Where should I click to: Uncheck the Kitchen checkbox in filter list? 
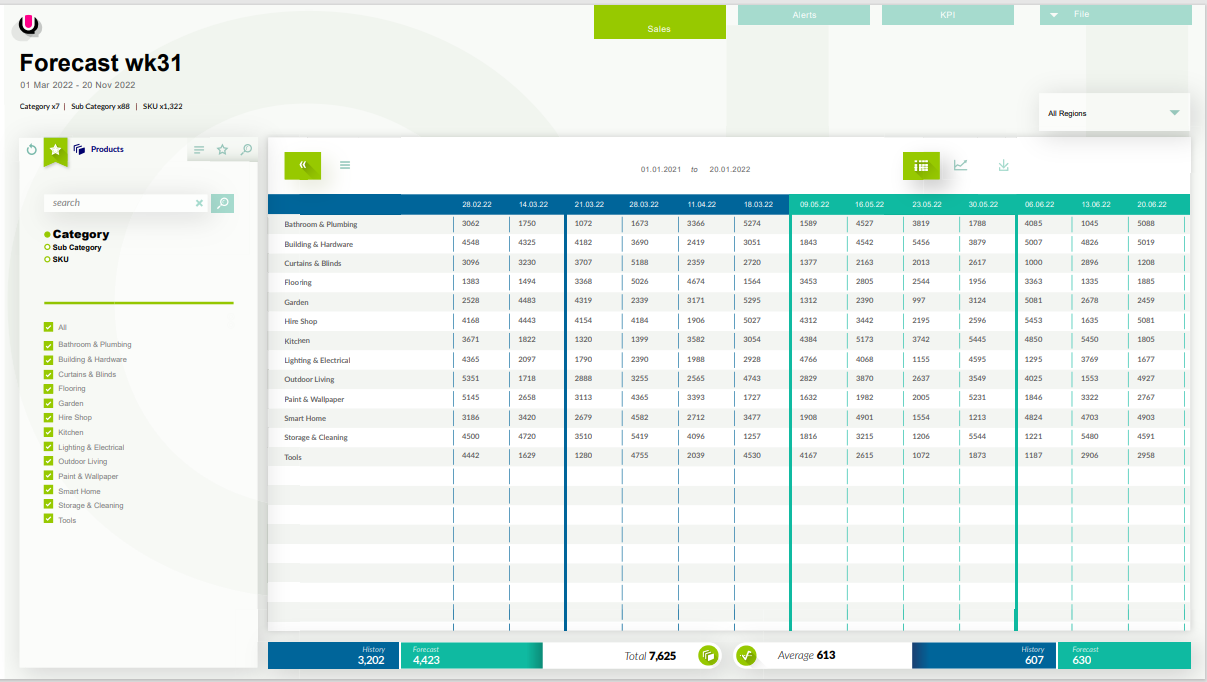point(48,432)
